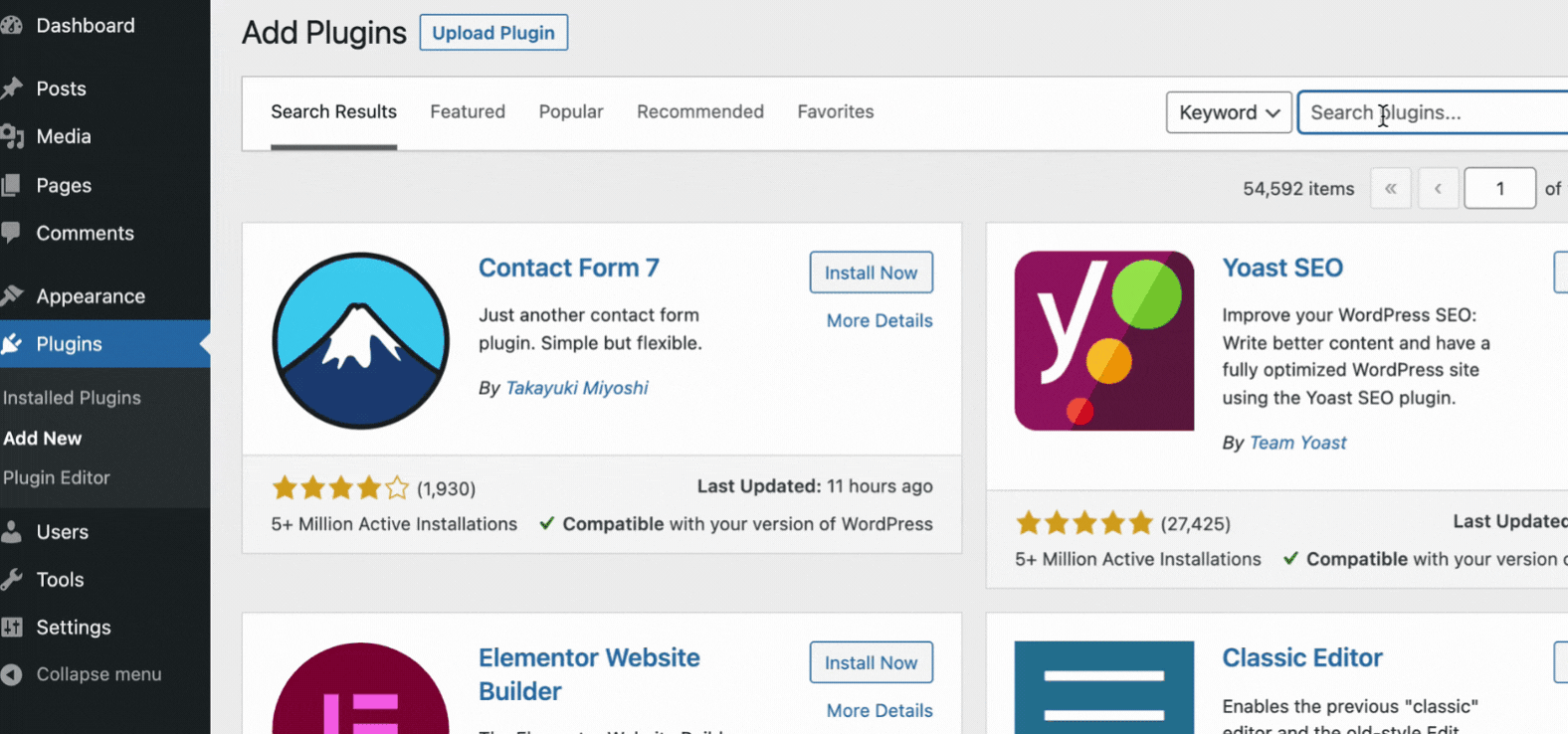This screenshot has height=734, width=1568.
Task: Open the Recommended plugins tab
Action: point(700,111)
